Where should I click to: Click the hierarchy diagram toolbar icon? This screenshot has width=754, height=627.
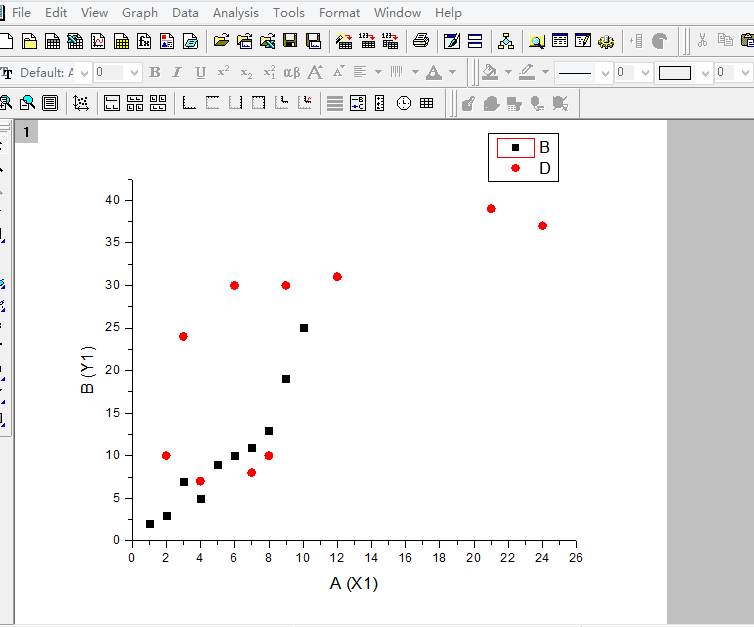[x=506, y=41]
